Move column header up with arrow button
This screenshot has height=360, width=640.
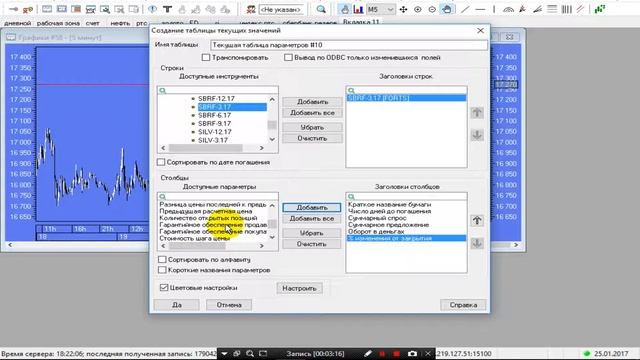tap(477, 221)
